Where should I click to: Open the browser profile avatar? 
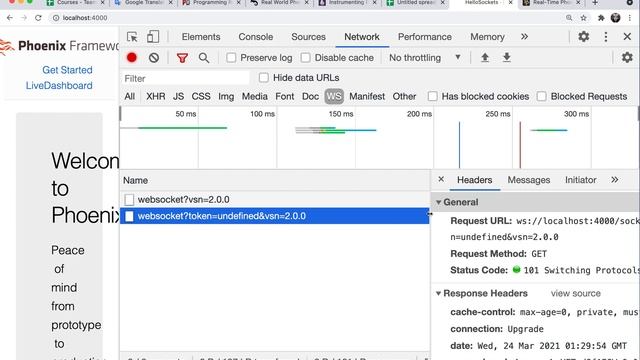click(616, 18)
